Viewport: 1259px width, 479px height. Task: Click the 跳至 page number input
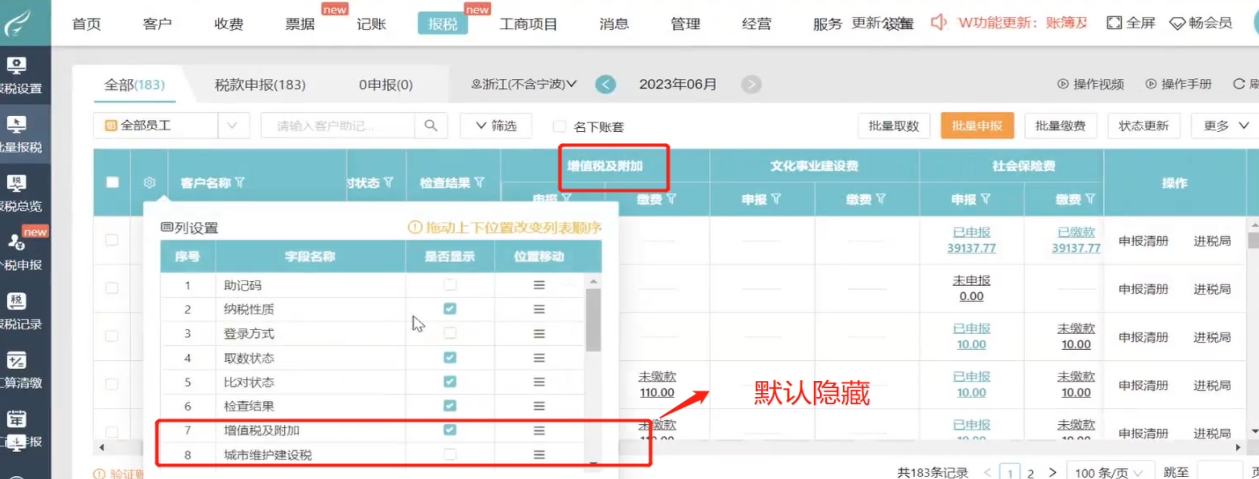pyautogui.click(x=1218, y=472)
